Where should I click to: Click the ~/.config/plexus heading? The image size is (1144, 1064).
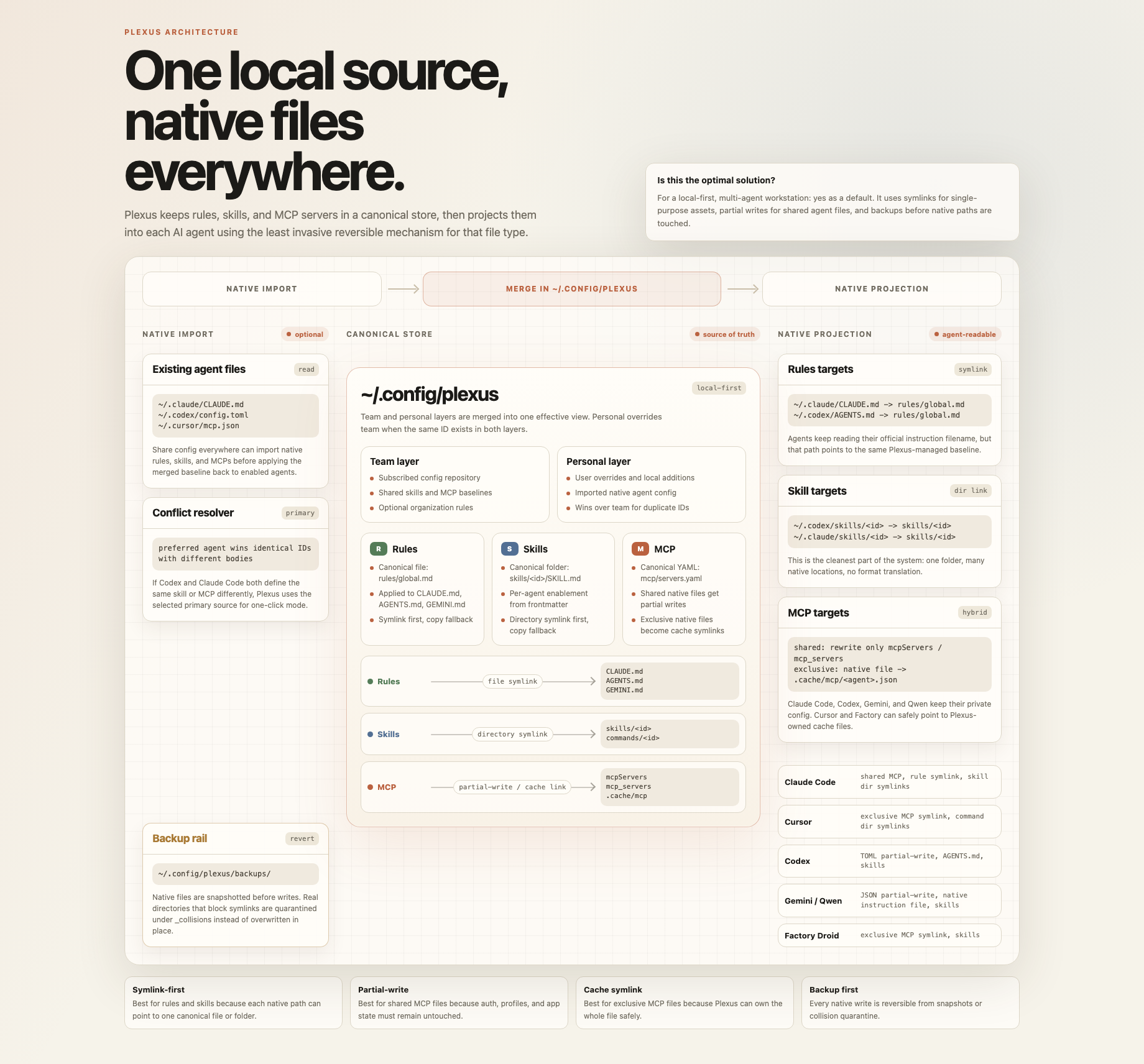(x=430, y=395)
